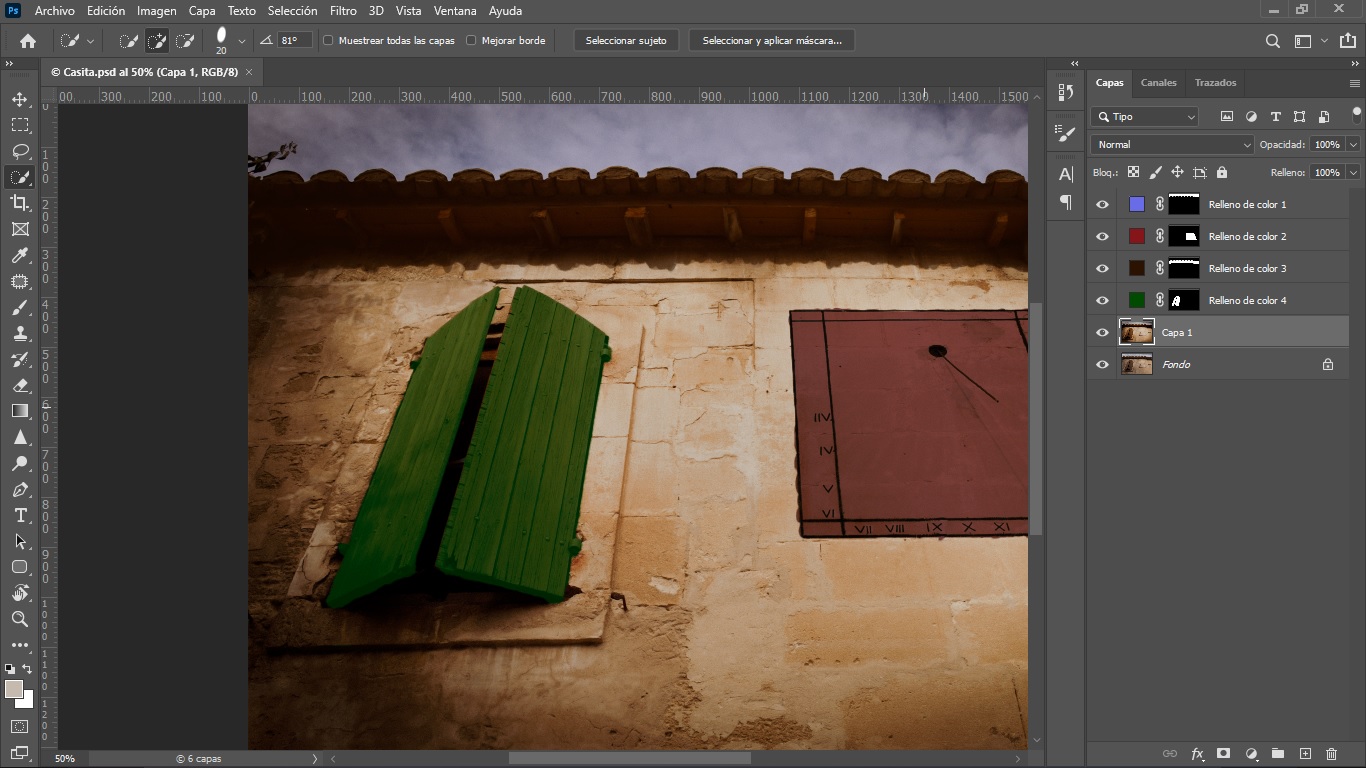1366x768 pixels.
Task: Click Seleccionar y aplicar máscara button
Action: point(772,41)
